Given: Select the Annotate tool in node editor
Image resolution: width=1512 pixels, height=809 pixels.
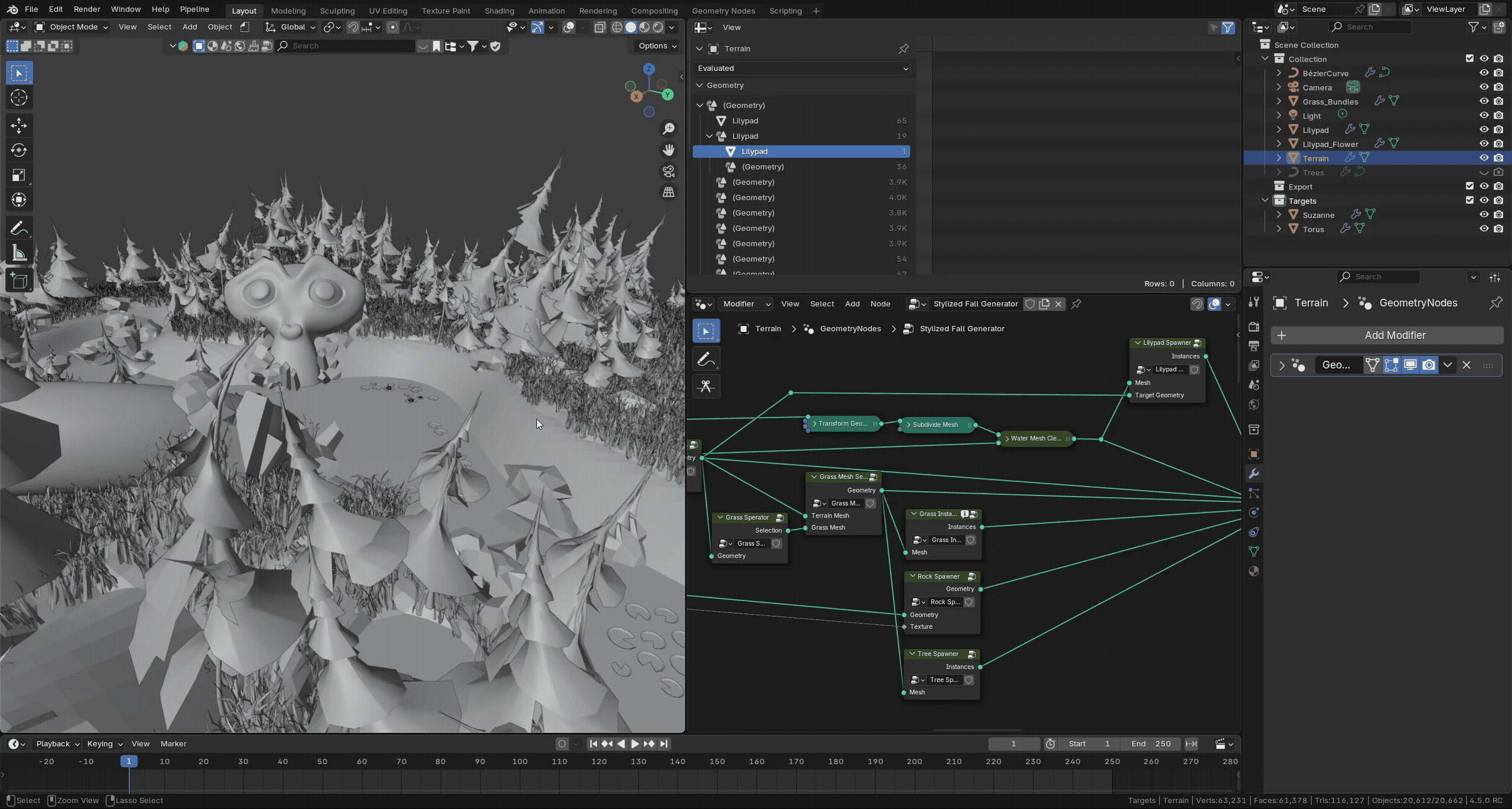Looking at the screenshot, I should [706, 359].
